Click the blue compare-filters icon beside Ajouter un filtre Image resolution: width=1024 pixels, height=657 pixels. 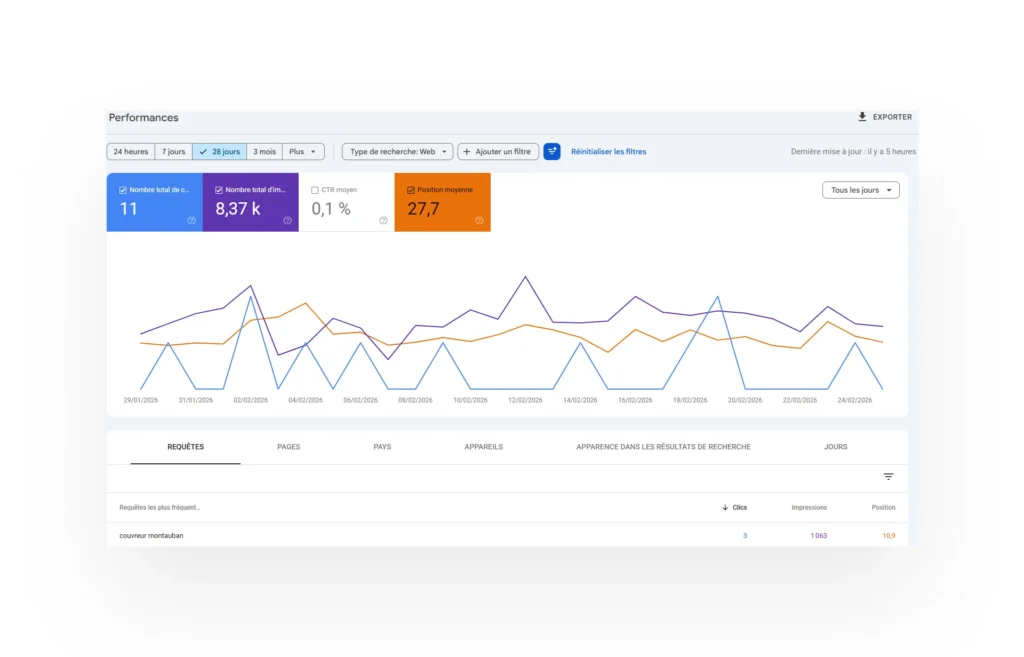tap(552, 151)
